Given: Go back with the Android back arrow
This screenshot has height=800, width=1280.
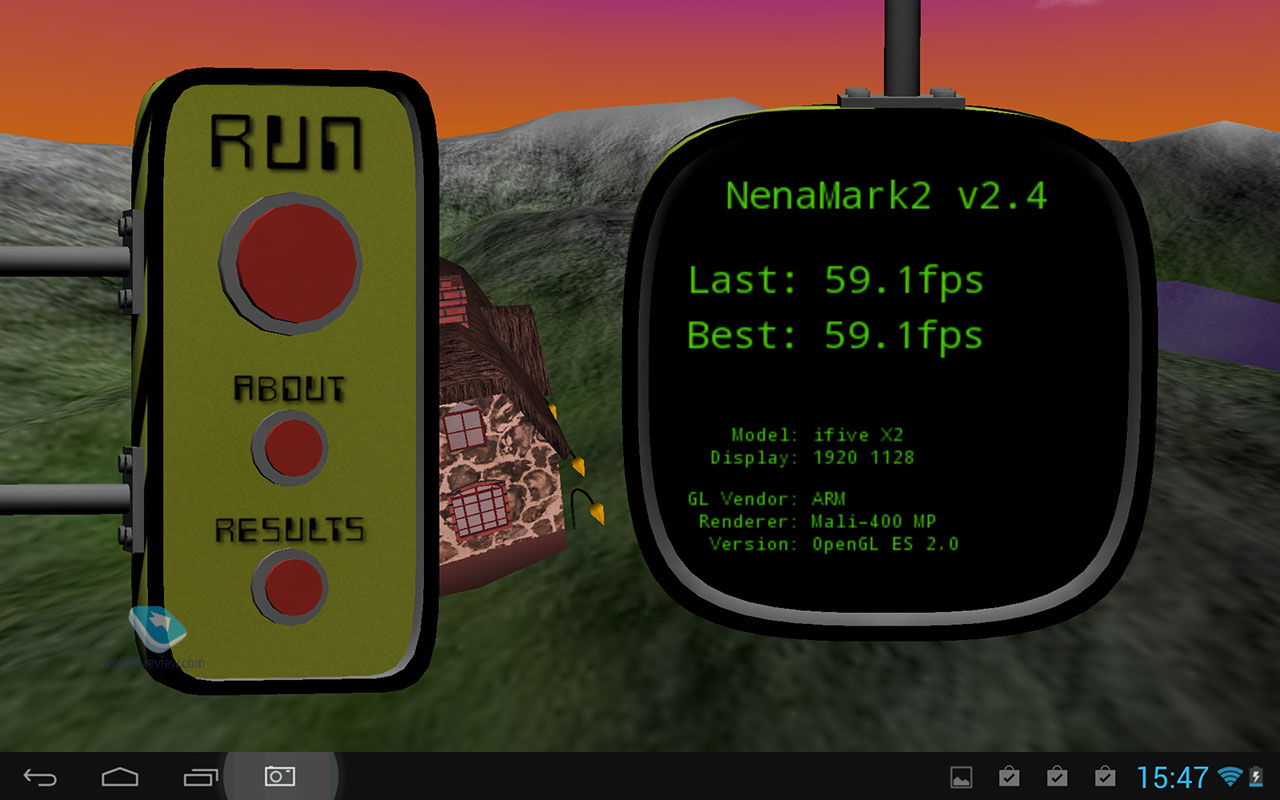Looking at the screenshot, I should pyautogui.click(x=41, y=777).
